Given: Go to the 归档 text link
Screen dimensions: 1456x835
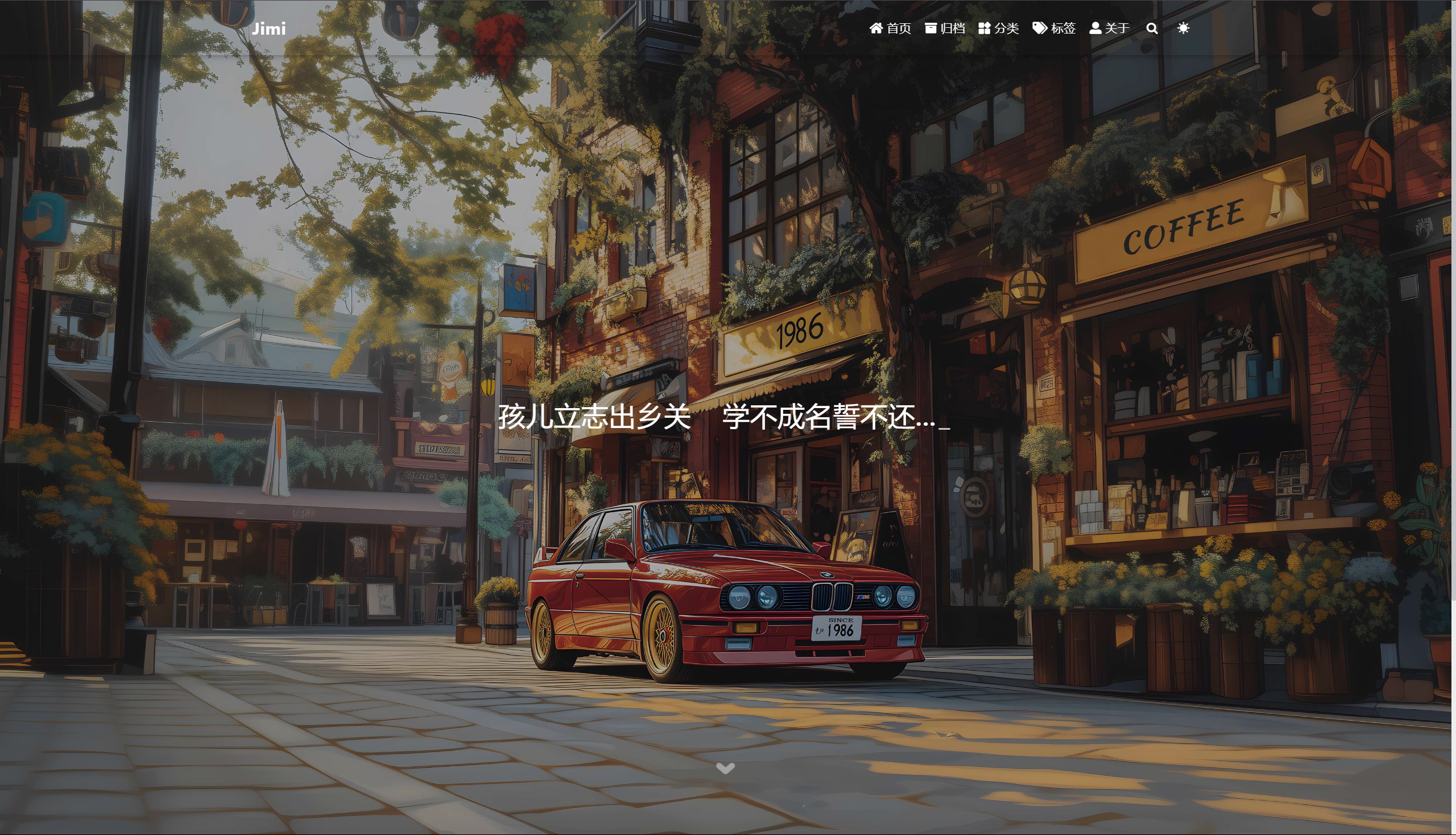Looking at the screenshot, I should (953, 28).
